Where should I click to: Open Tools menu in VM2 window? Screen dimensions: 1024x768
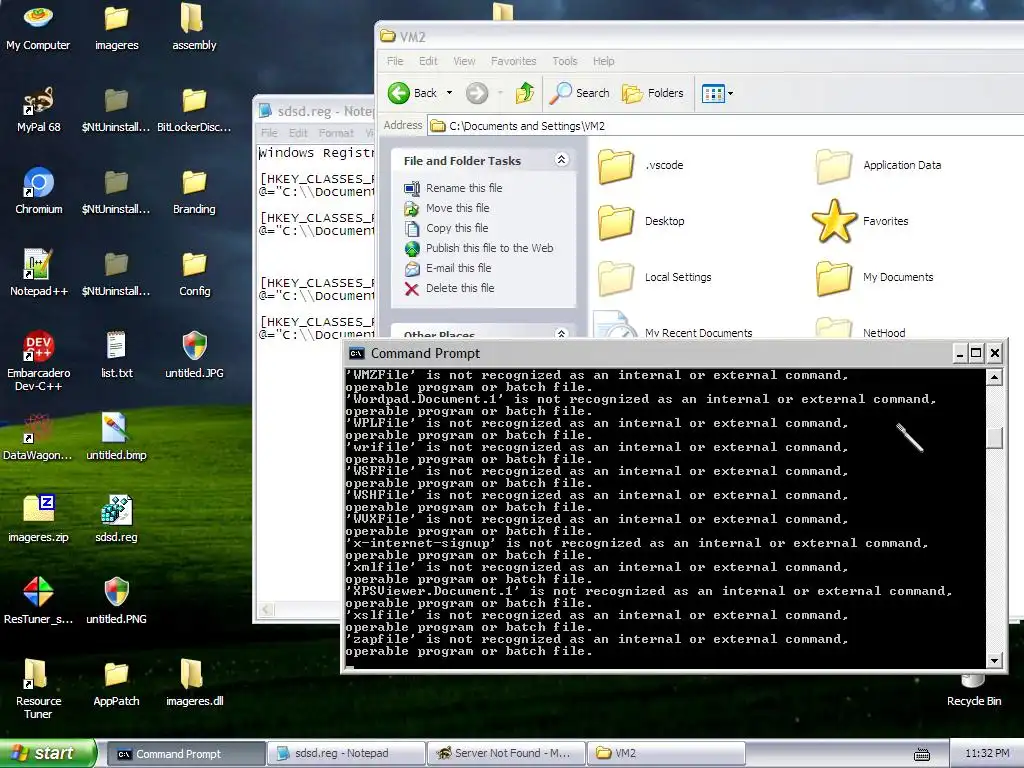pos(565,61)
